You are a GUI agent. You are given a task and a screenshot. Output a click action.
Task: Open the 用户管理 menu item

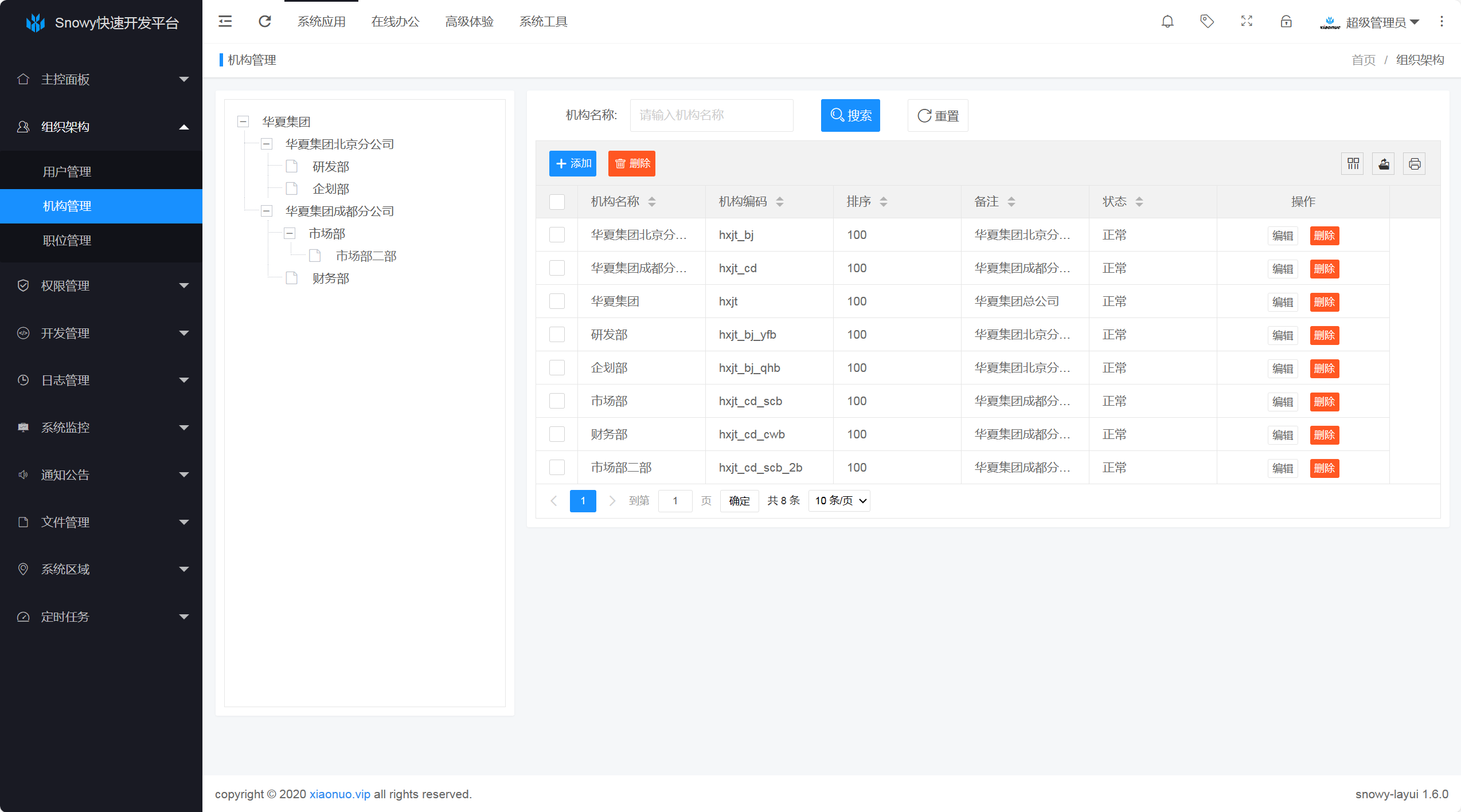[67, 171]
